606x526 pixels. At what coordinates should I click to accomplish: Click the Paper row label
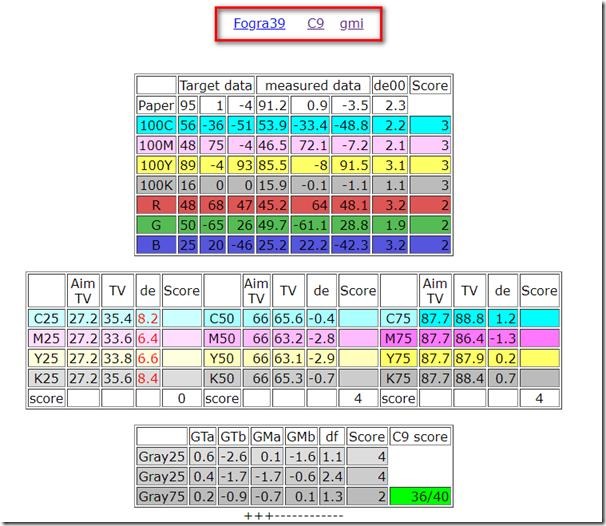click(156, 105)
